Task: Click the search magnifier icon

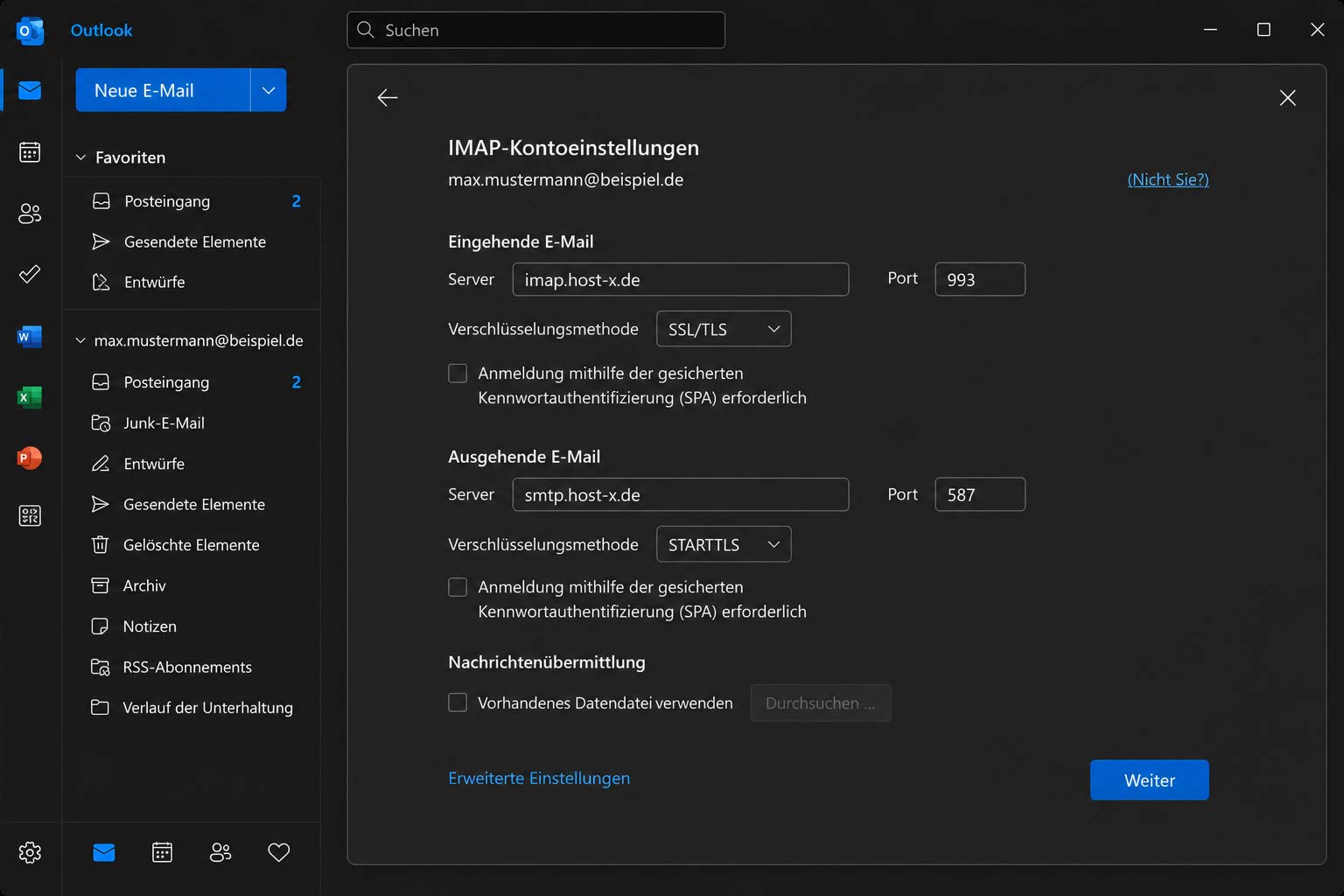Action: pos(366,30)
